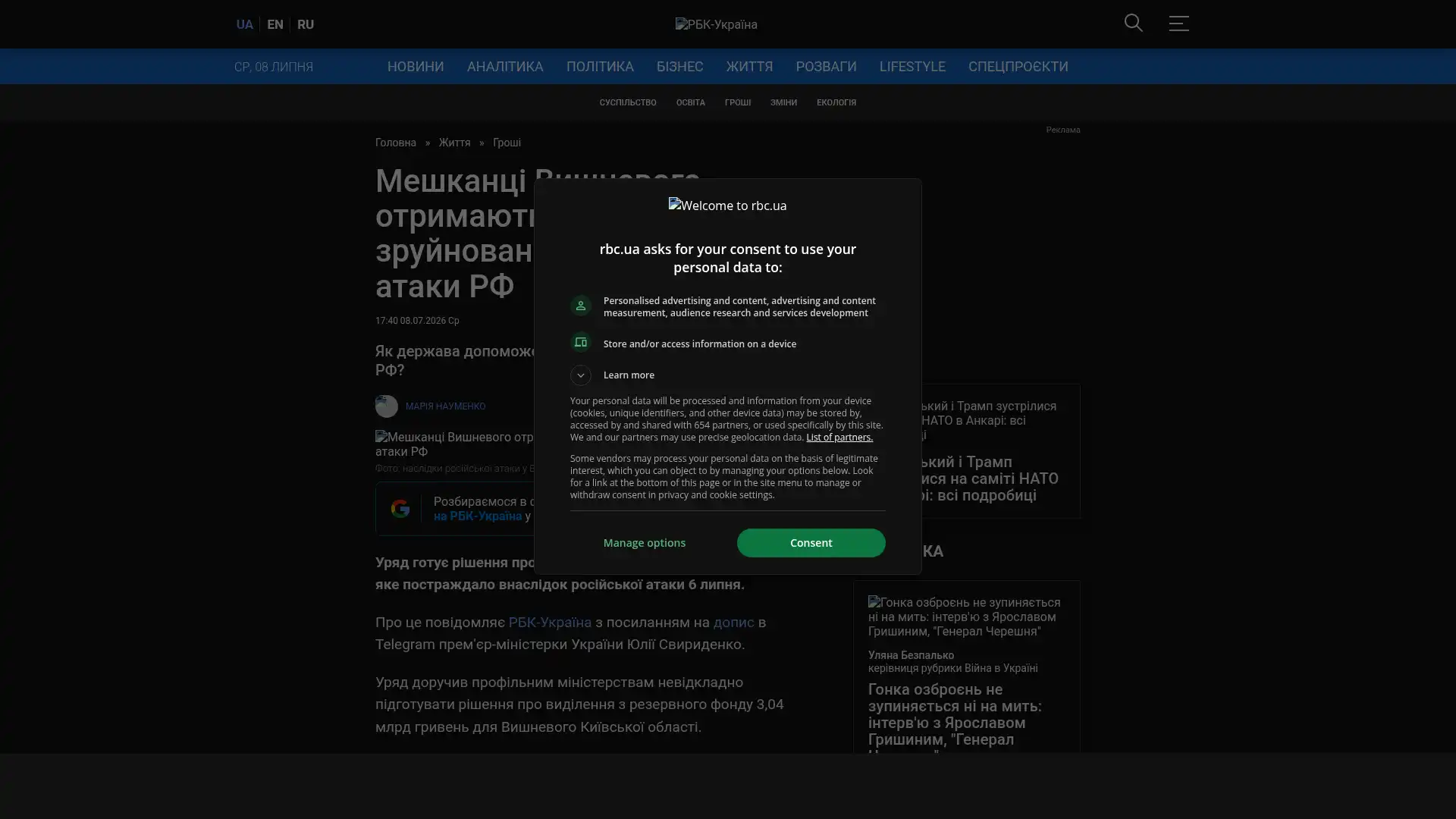
Task: Open the List of partners link
Action: tap(839, 438)
